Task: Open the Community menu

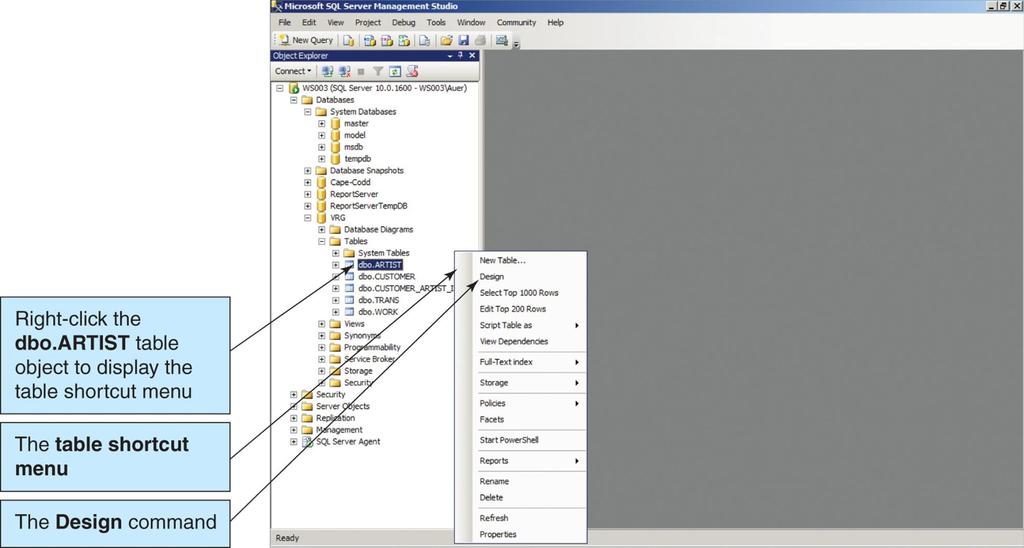Action: pyautogui.click(x=516, y=22)
